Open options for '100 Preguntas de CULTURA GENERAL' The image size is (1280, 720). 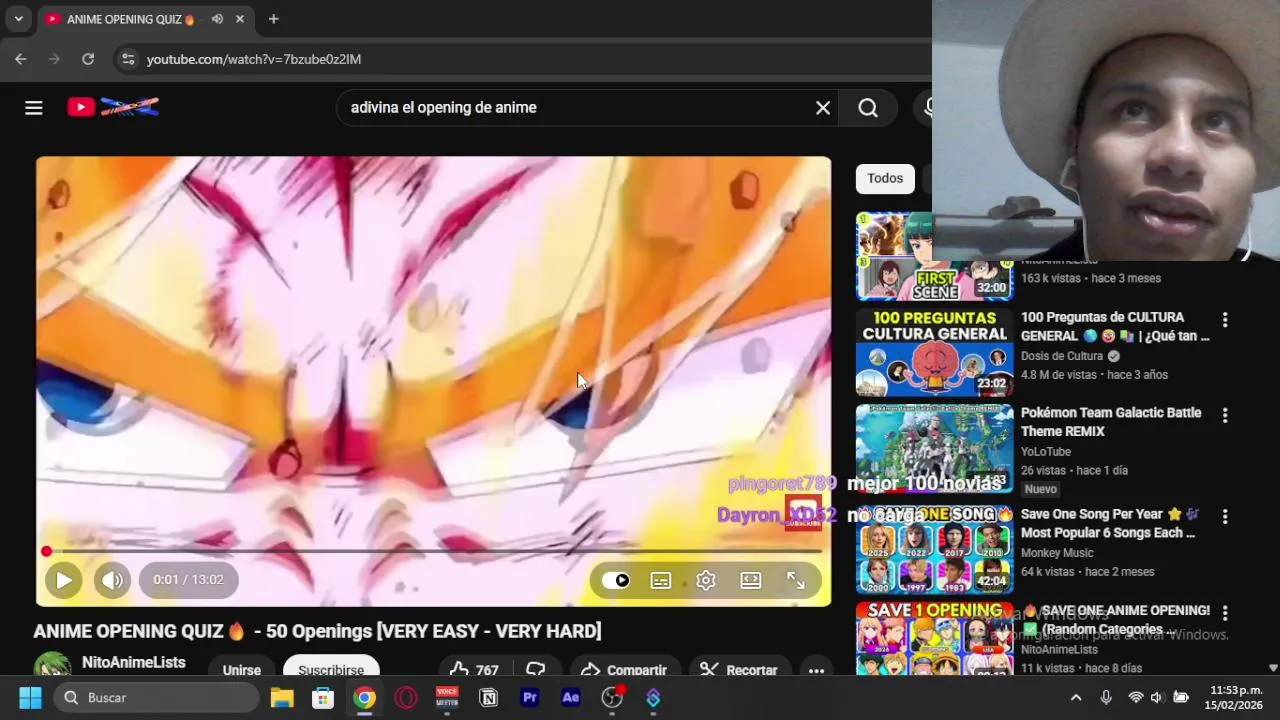[1225, 320]
